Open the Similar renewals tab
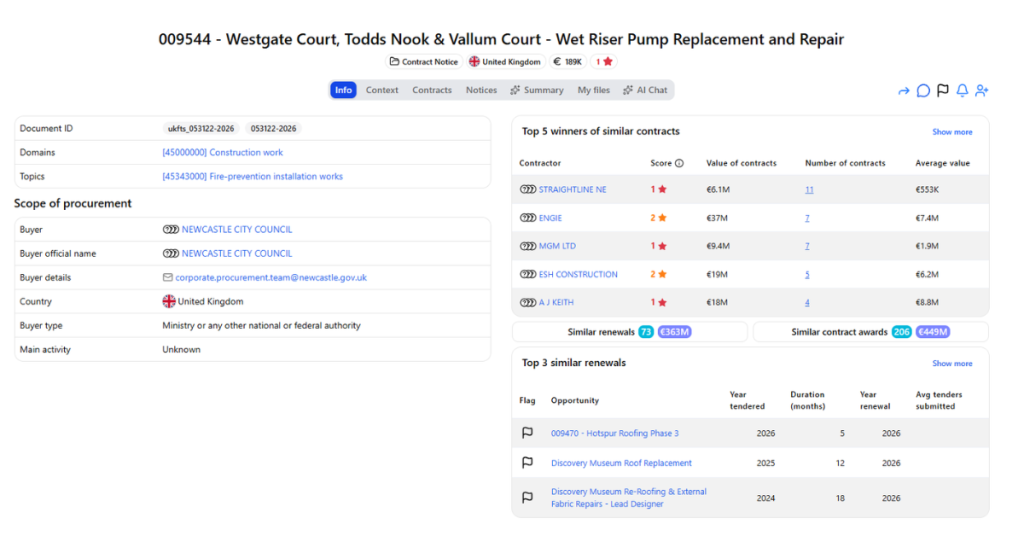 coord(630,332)
